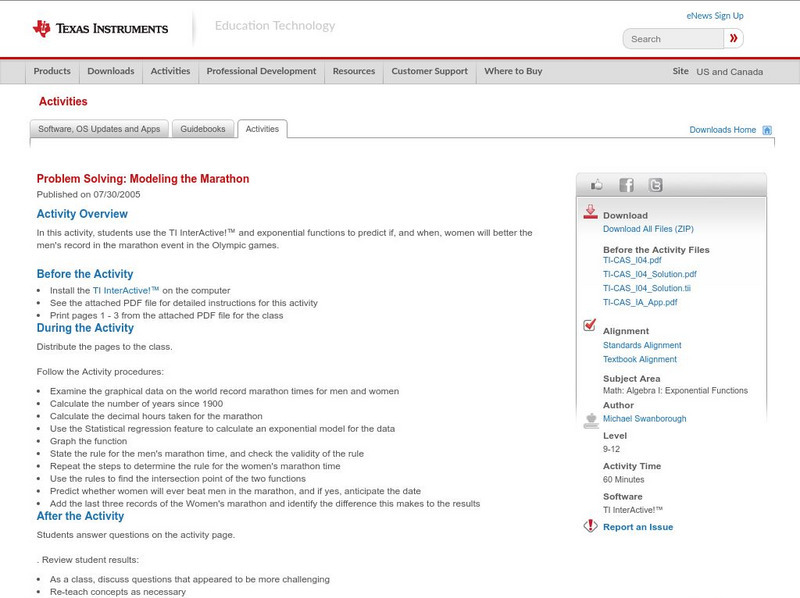The image size is (800, 598).
Task: Select the Activities tab
Action: click(x=262, y=129)
